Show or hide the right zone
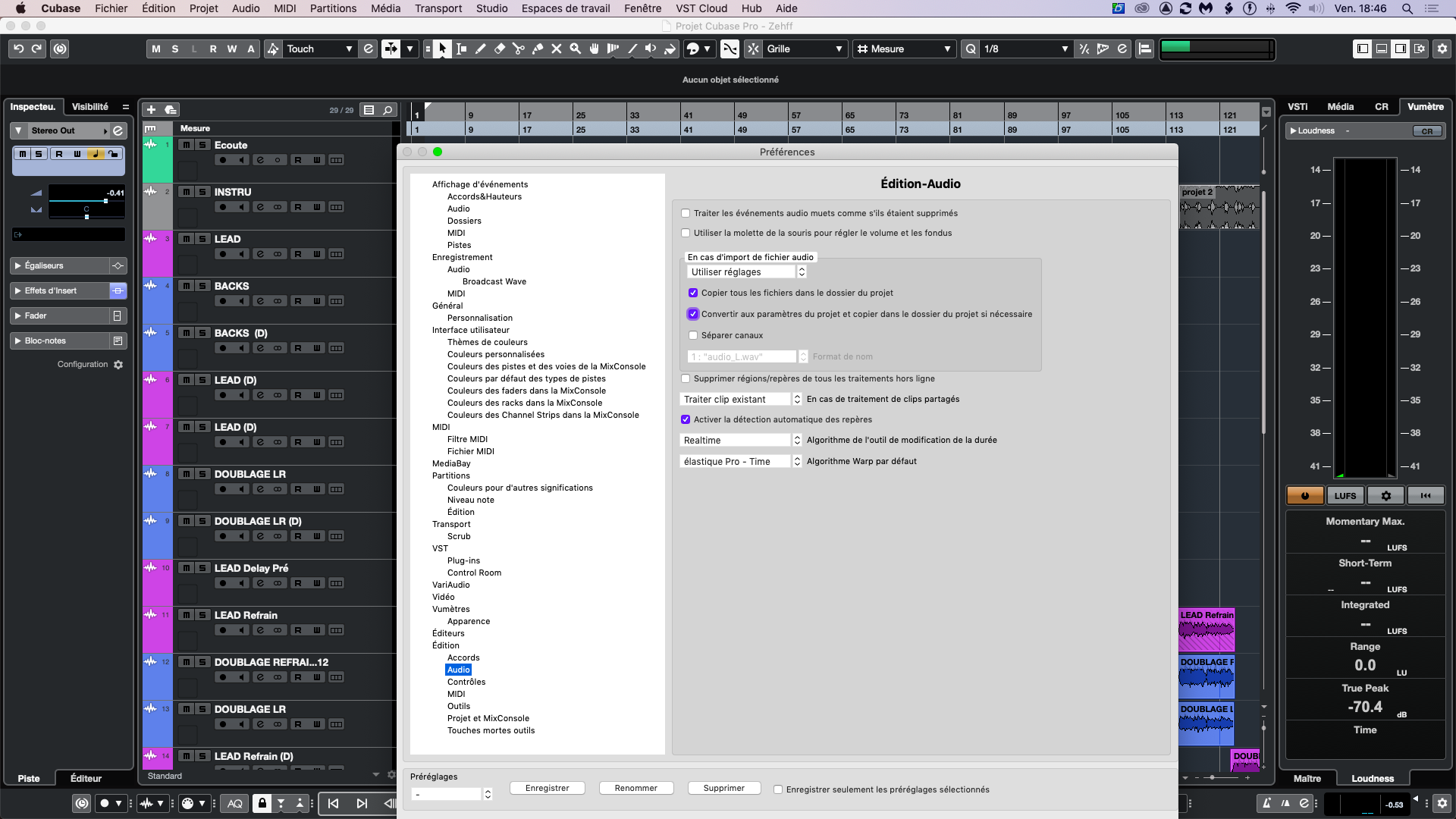The height and width of the screenshot is (819, 1456). click(1401, 49)
